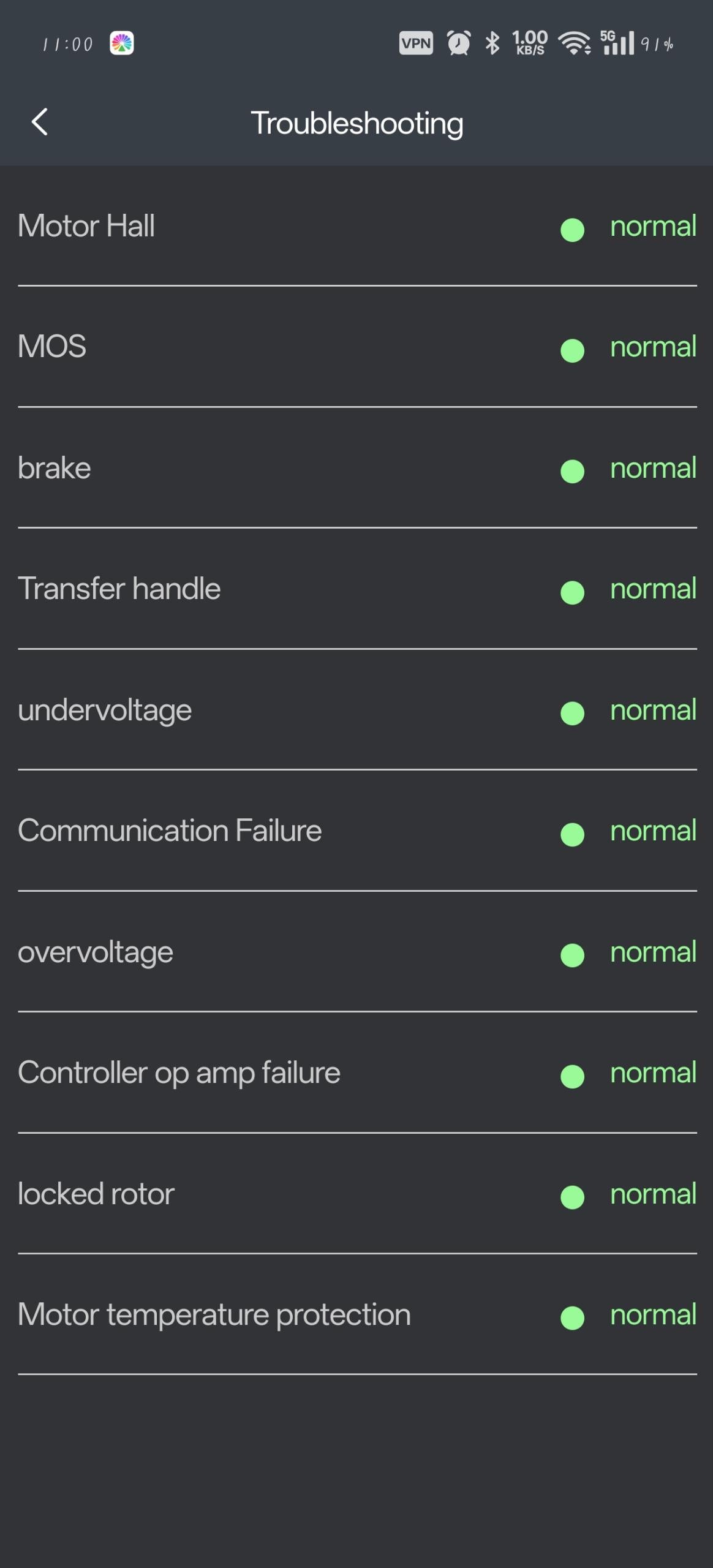
Task: Tap the green dot next to Motor Hall
Action: pyautogui.click(x=572, y=230)
